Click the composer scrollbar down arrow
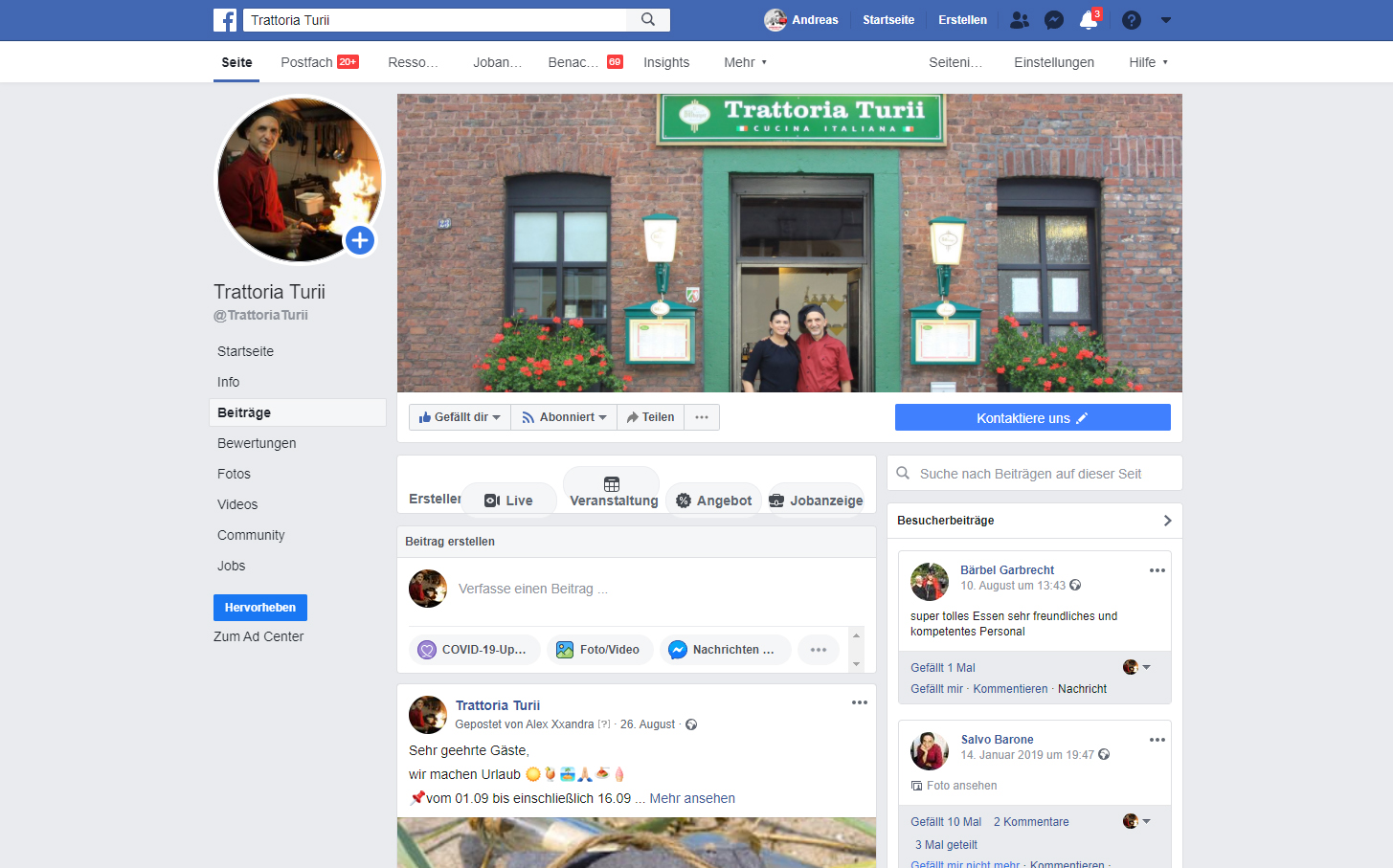This screenshot has width=1393, height=868. (857, 664)
